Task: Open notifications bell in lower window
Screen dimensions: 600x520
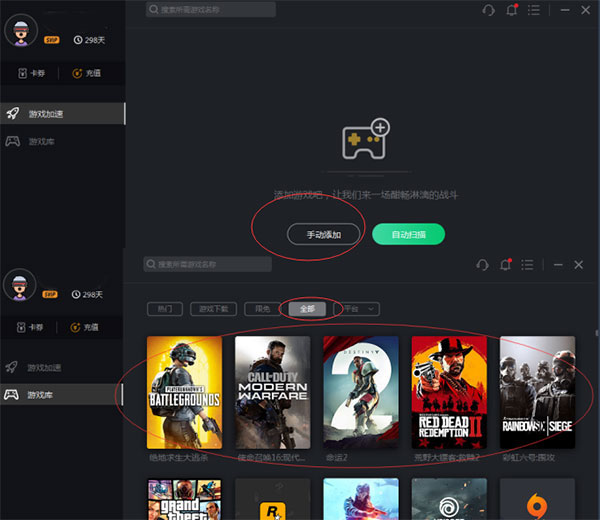Action: (x=505, y=264)
